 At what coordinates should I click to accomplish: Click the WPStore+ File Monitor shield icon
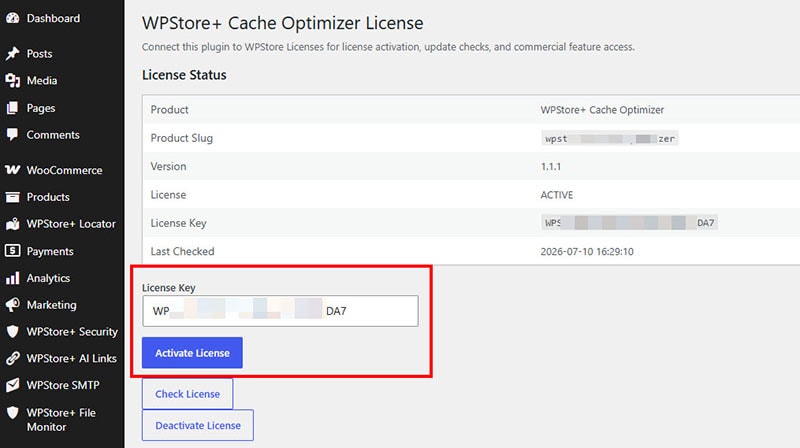(x=13, y=412)
